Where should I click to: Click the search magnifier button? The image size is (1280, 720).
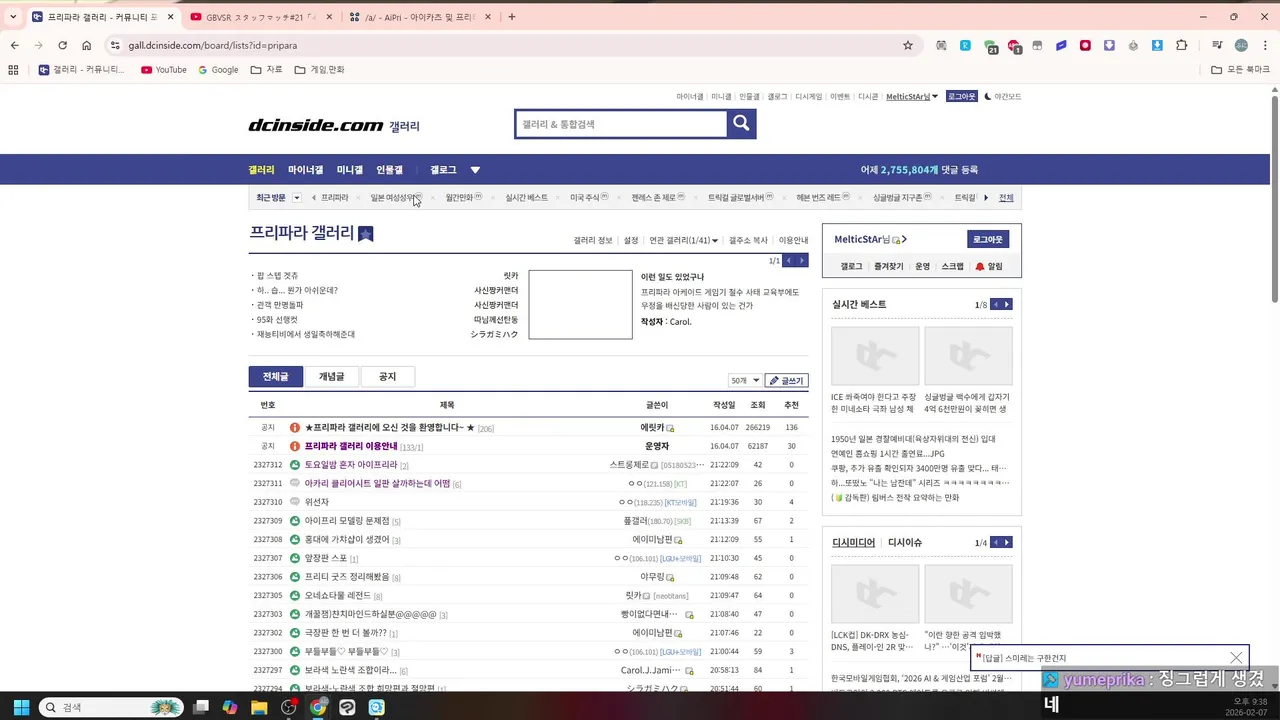click(x=741, y=123)
